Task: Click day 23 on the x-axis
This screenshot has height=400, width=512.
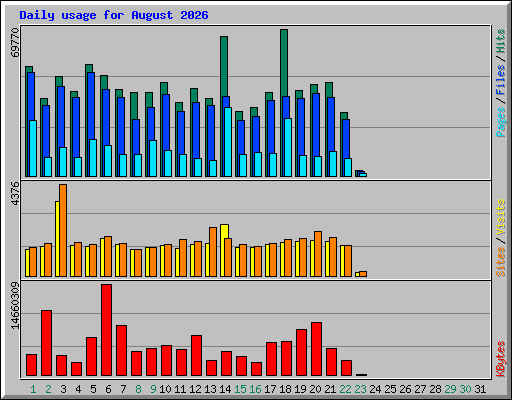Action: tap(360, 389)
